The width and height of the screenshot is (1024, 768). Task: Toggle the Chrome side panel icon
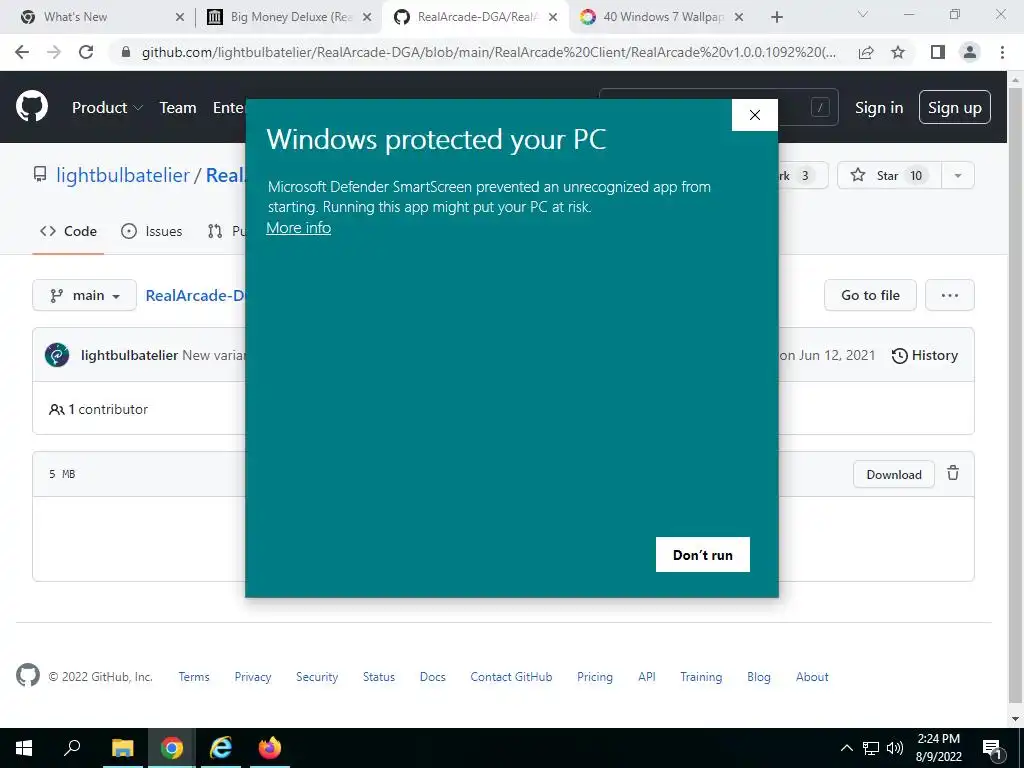pos(938,52)
